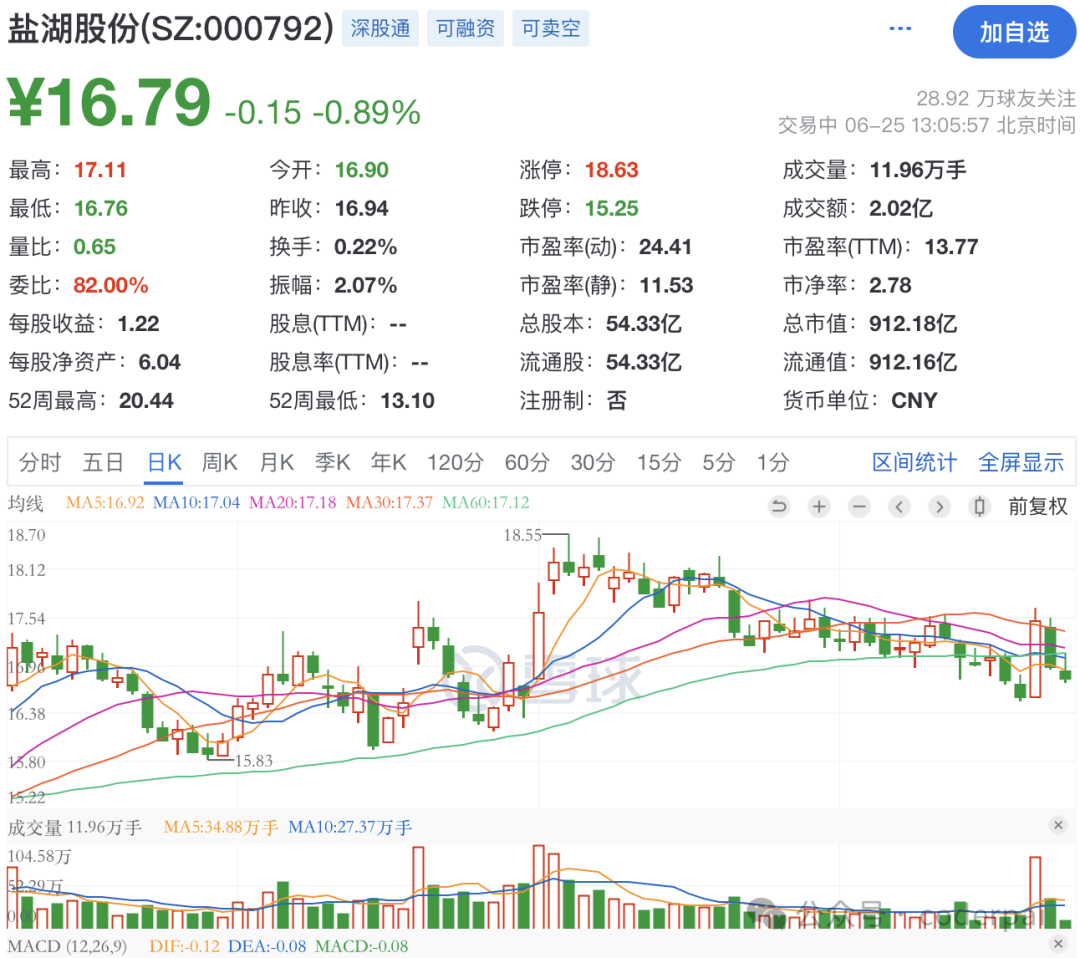Image resolution: width=1080 pixels, height=958 pixels.
Task: Switch to the 1分 chart tab
Action: (x=773, y=462)
